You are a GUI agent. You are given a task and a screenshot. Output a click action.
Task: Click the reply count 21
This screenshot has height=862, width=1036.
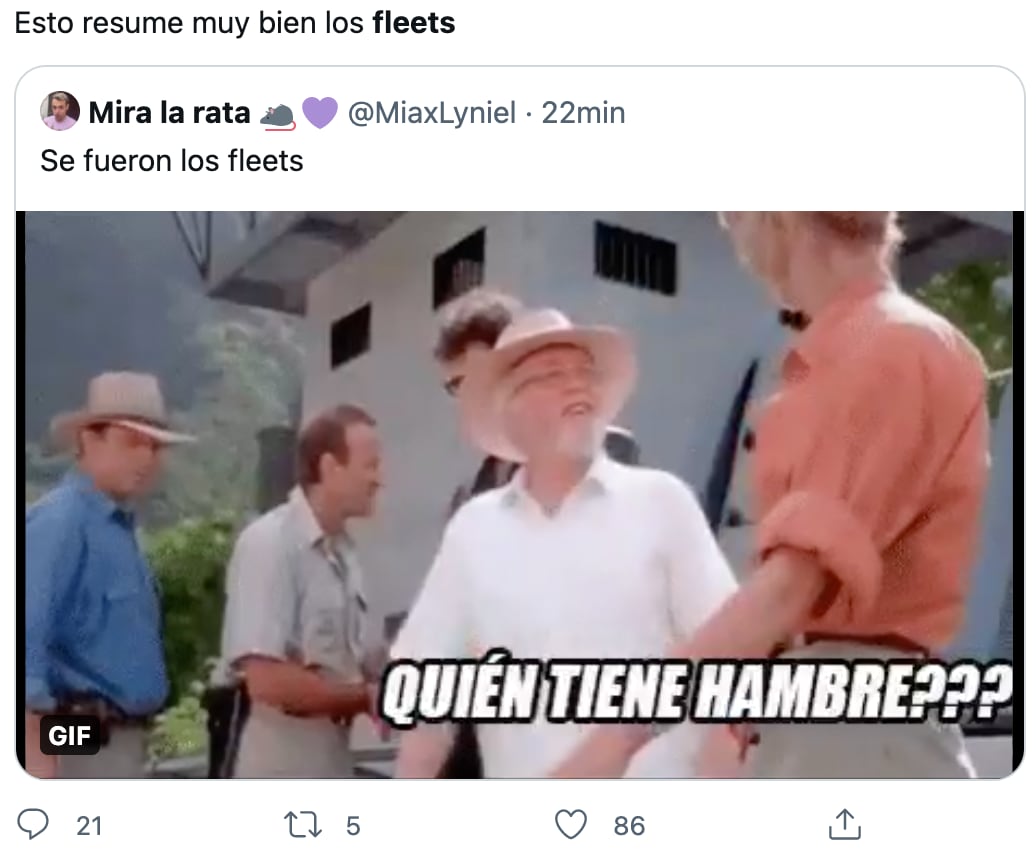click(x=89, y=826)
